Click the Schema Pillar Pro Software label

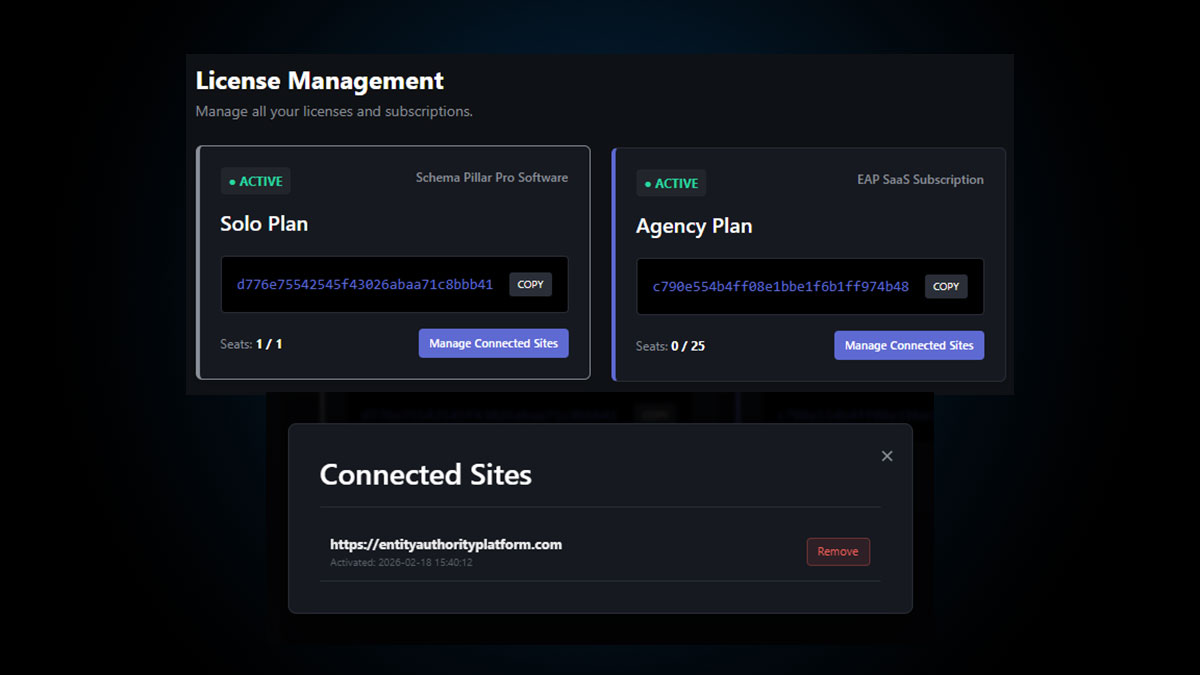coord(491,178)
